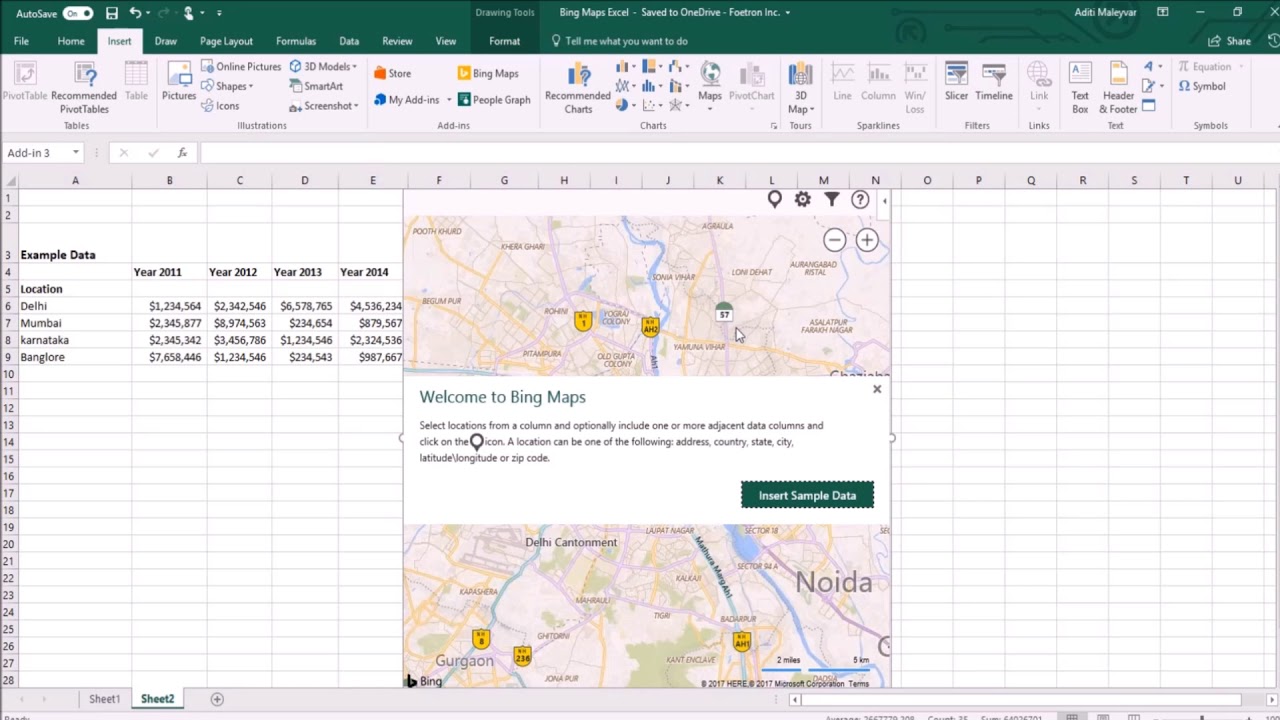Add a new sheet with plus button
Image resolution: width=1280 pixels, height=720 pixels.
point(217,699)
